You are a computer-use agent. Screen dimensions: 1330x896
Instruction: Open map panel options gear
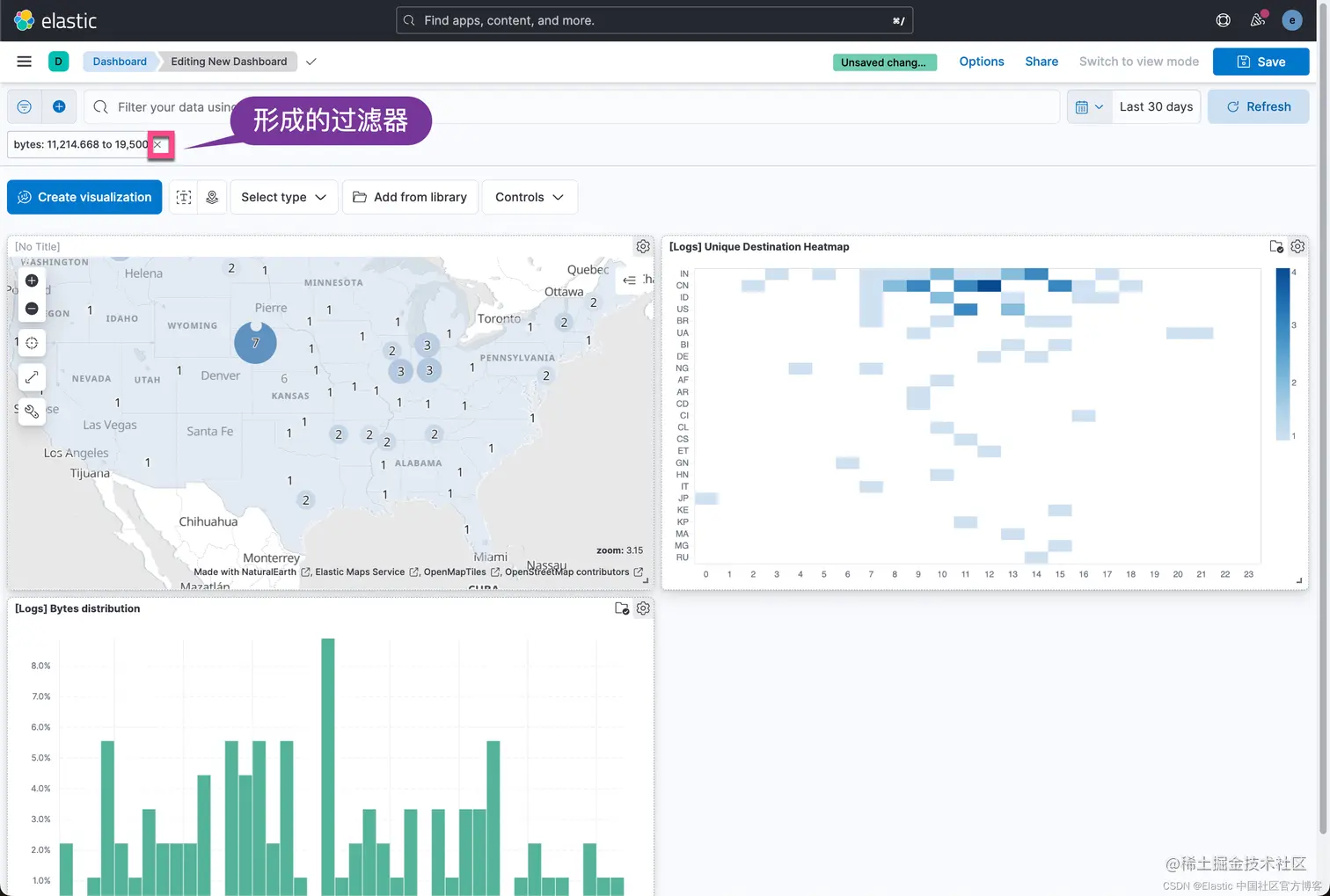pyautogui.click(x=643, y=247)
